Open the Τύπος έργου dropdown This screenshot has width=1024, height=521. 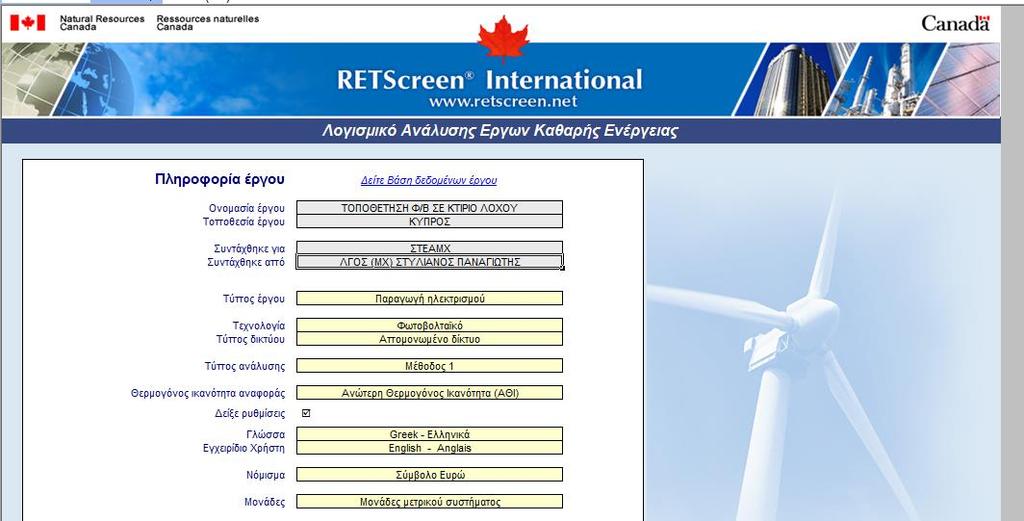point(429,298)
